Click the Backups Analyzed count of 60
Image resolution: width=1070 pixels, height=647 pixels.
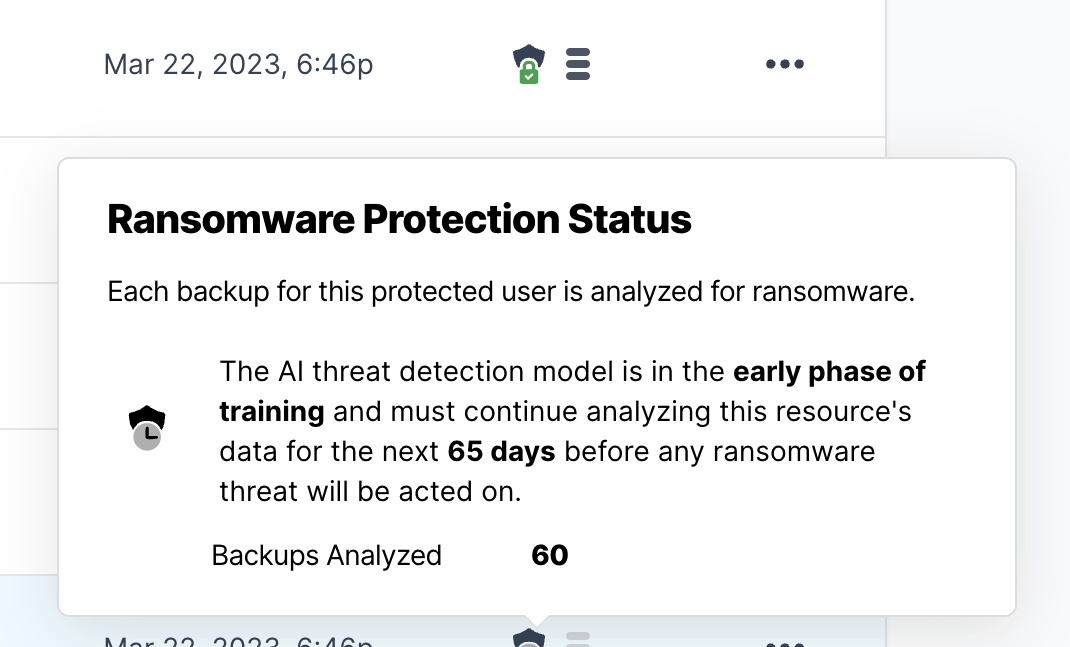point(549,556)
